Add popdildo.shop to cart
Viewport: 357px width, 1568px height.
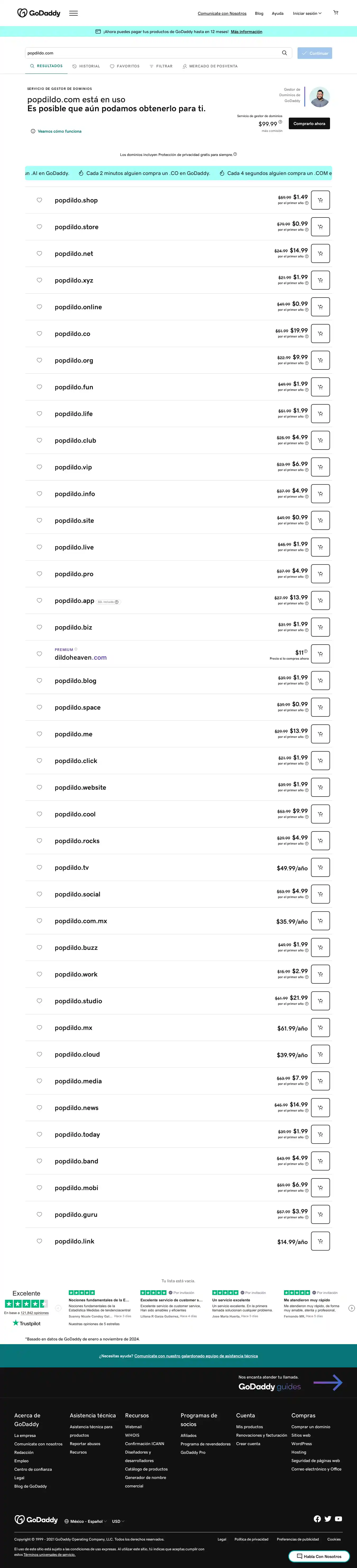pyautogui.click(x=321, y=200)
